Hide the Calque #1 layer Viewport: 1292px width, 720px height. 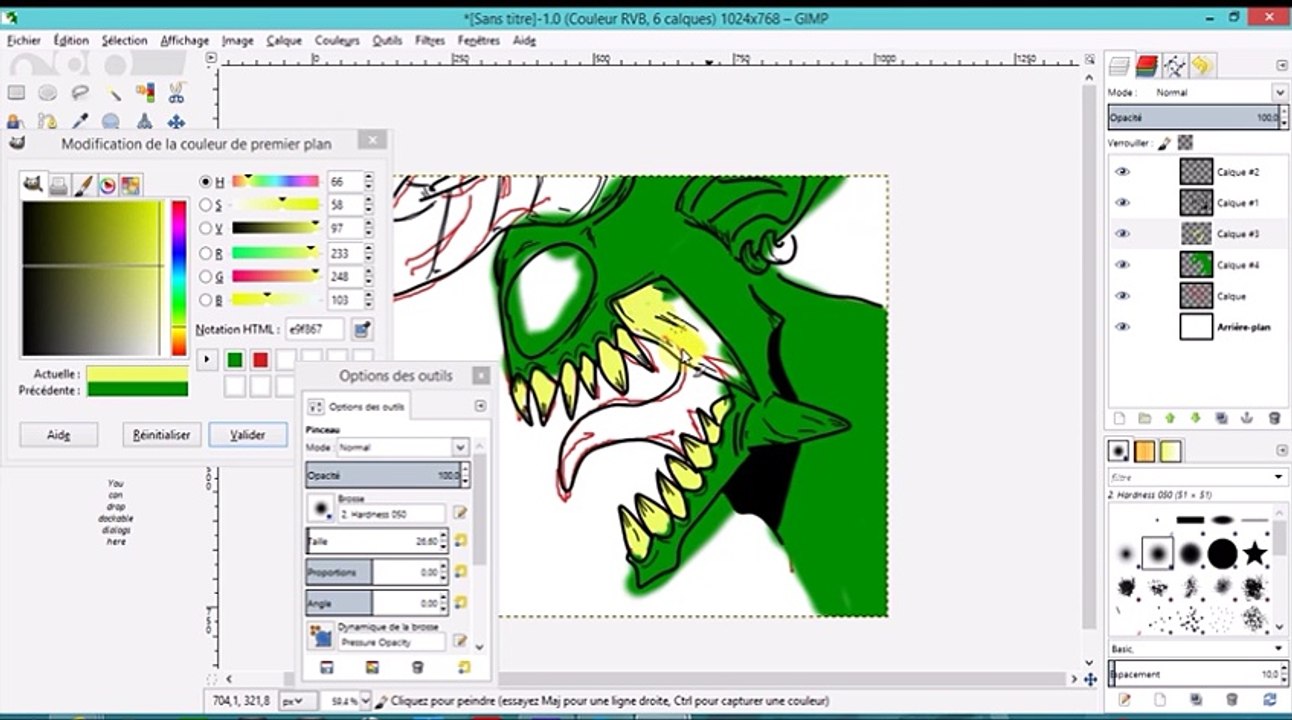(x=1122, y=203)
